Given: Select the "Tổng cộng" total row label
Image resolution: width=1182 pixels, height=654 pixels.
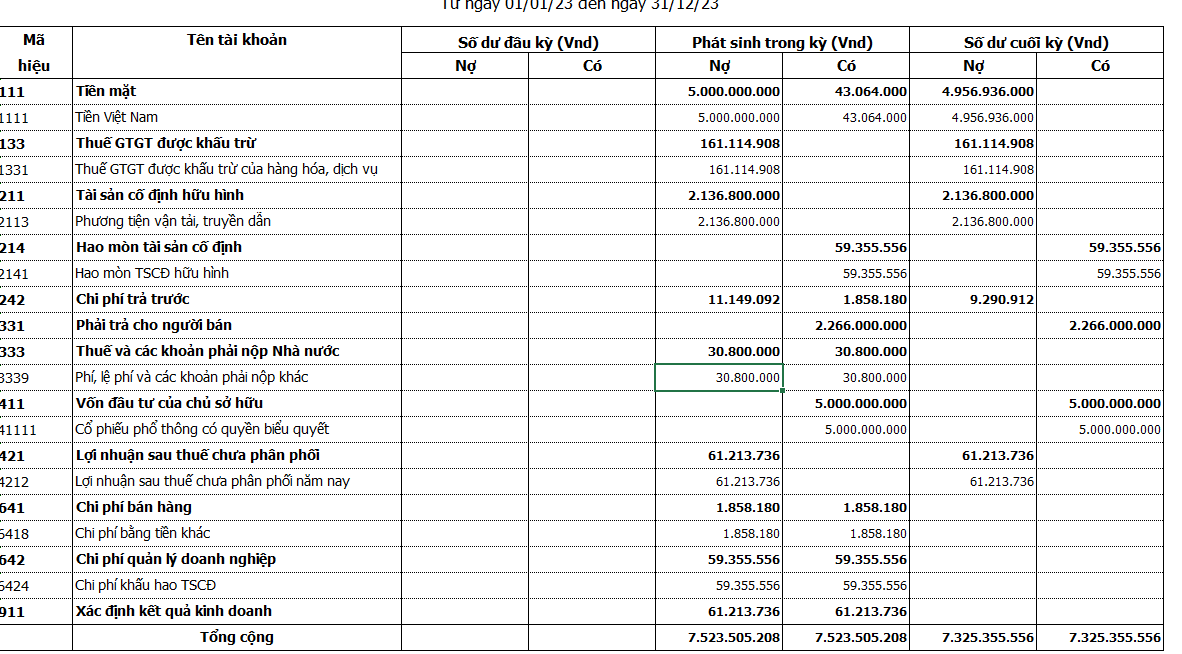Looking at the screenshot, I should point(237,637).
